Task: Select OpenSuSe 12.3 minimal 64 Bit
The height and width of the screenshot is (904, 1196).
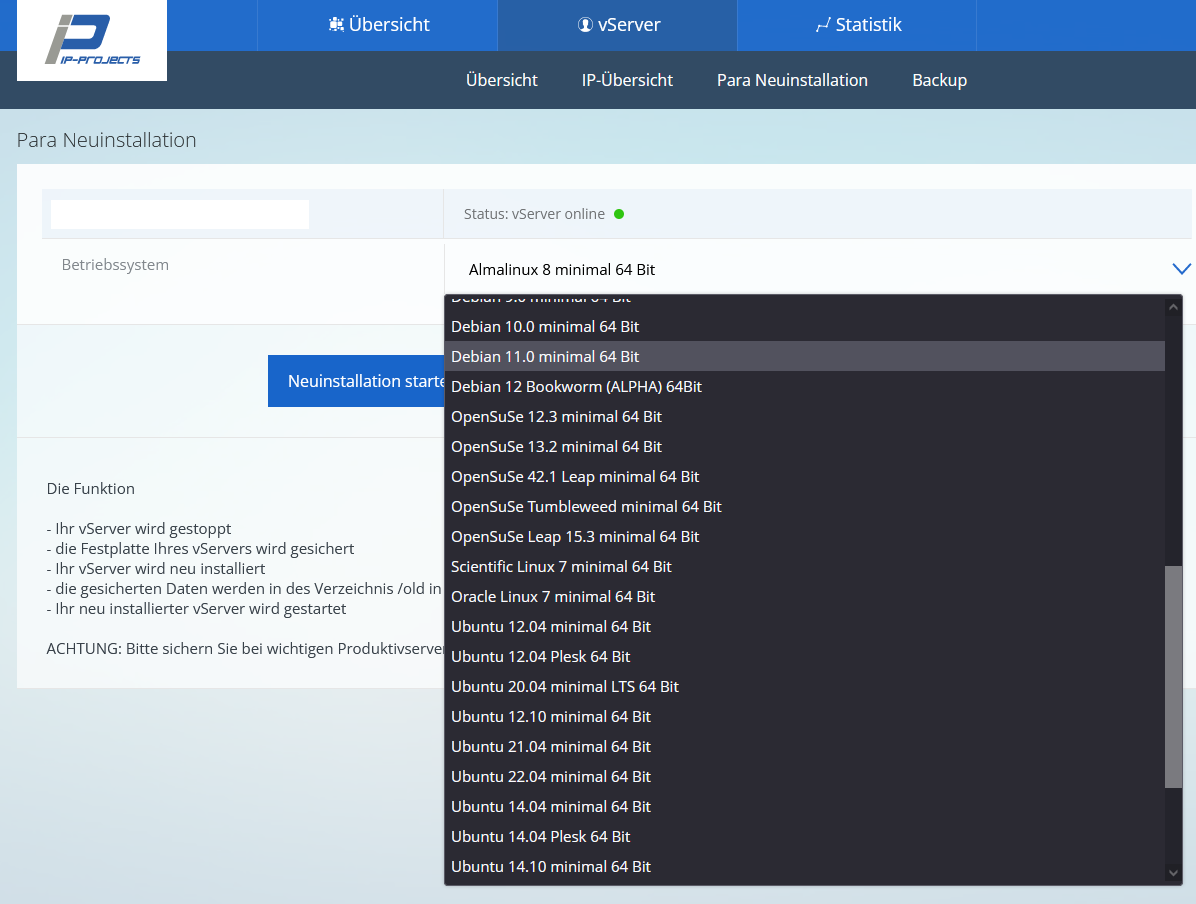Action: (x=804, y=417)
